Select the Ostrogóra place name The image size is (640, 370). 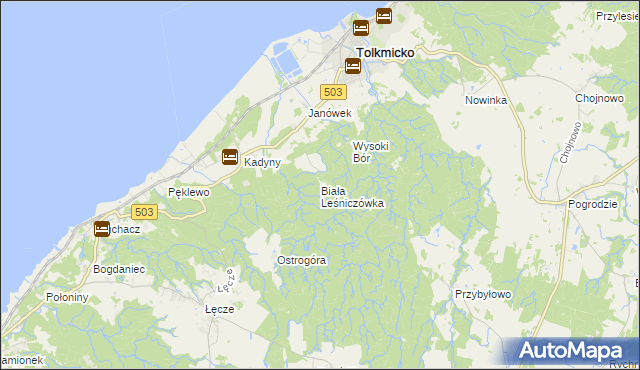(x=301, y=260)
